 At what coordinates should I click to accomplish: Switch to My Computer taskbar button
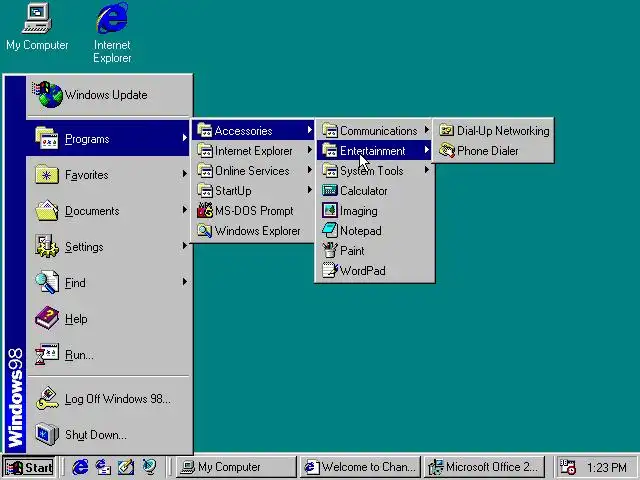click(236, 467)
